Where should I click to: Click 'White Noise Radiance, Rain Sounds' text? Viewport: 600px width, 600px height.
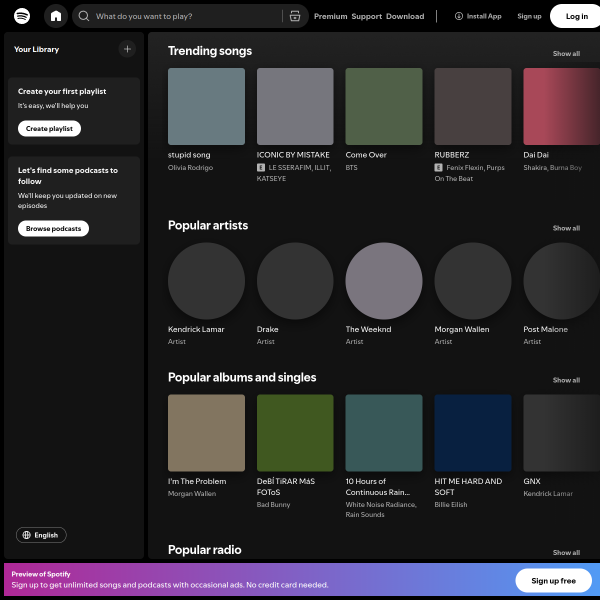point(381,510)
